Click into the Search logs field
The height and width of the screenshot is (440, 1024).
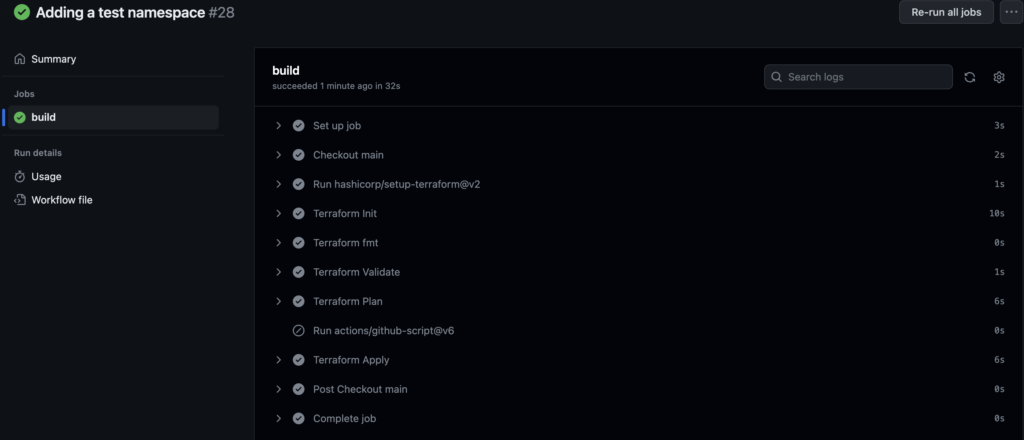[858, 77]
